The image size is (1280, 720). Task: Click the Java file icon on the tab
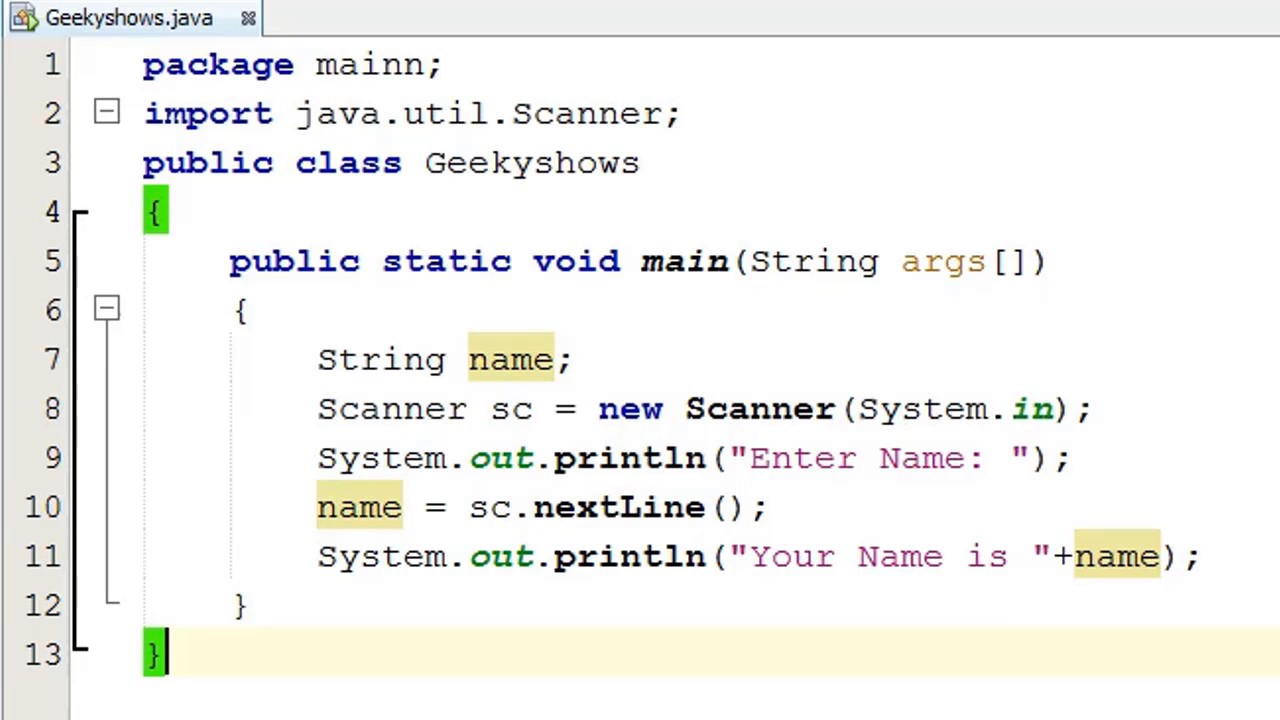[24, 18]
